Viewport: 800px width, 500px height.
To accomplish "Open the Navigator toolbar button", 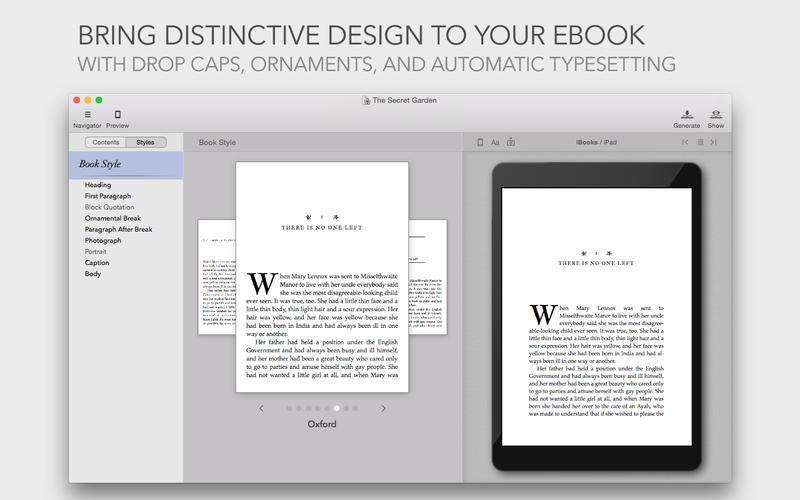I will tap(87, 119).
